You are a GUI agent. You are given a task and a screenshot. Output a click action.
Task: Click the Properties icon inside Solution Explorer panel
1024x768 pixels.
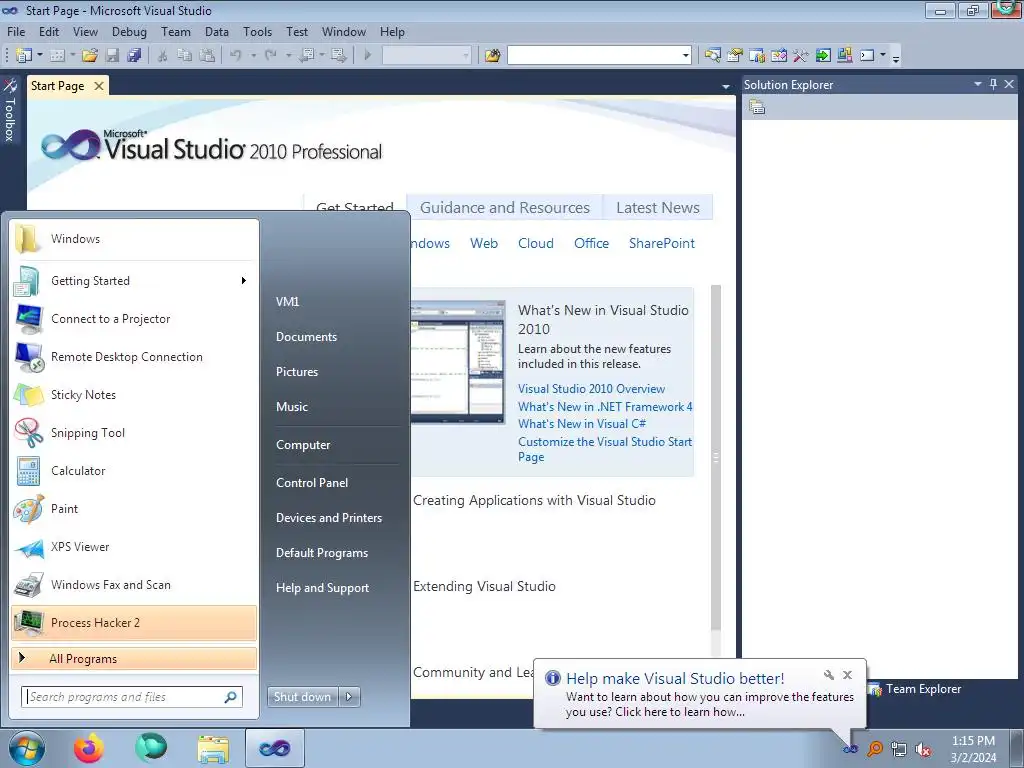[x=757, y=107]
